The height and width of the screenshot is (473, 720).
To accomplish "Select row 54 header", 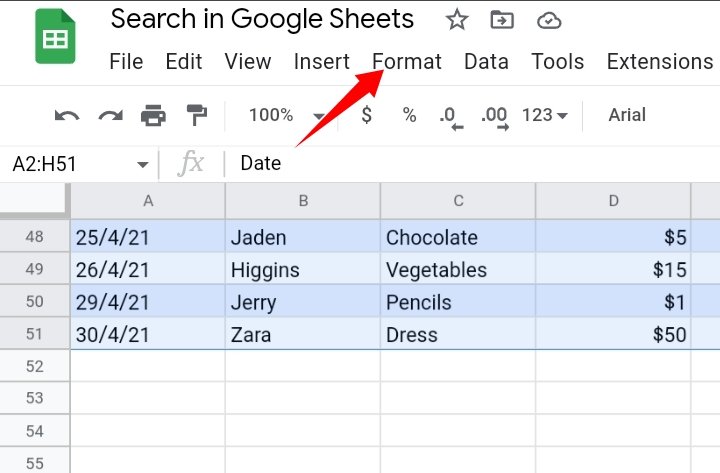I will click(34, 431).
